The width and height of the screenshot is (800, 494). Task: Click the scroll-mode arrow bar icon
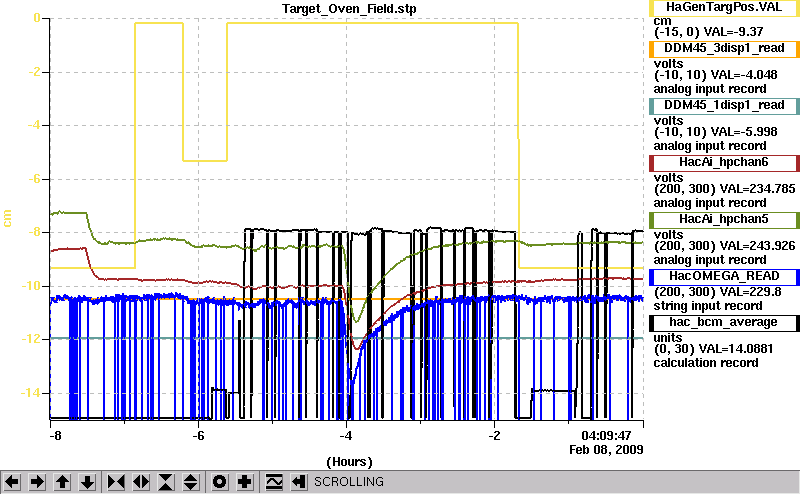299,482
